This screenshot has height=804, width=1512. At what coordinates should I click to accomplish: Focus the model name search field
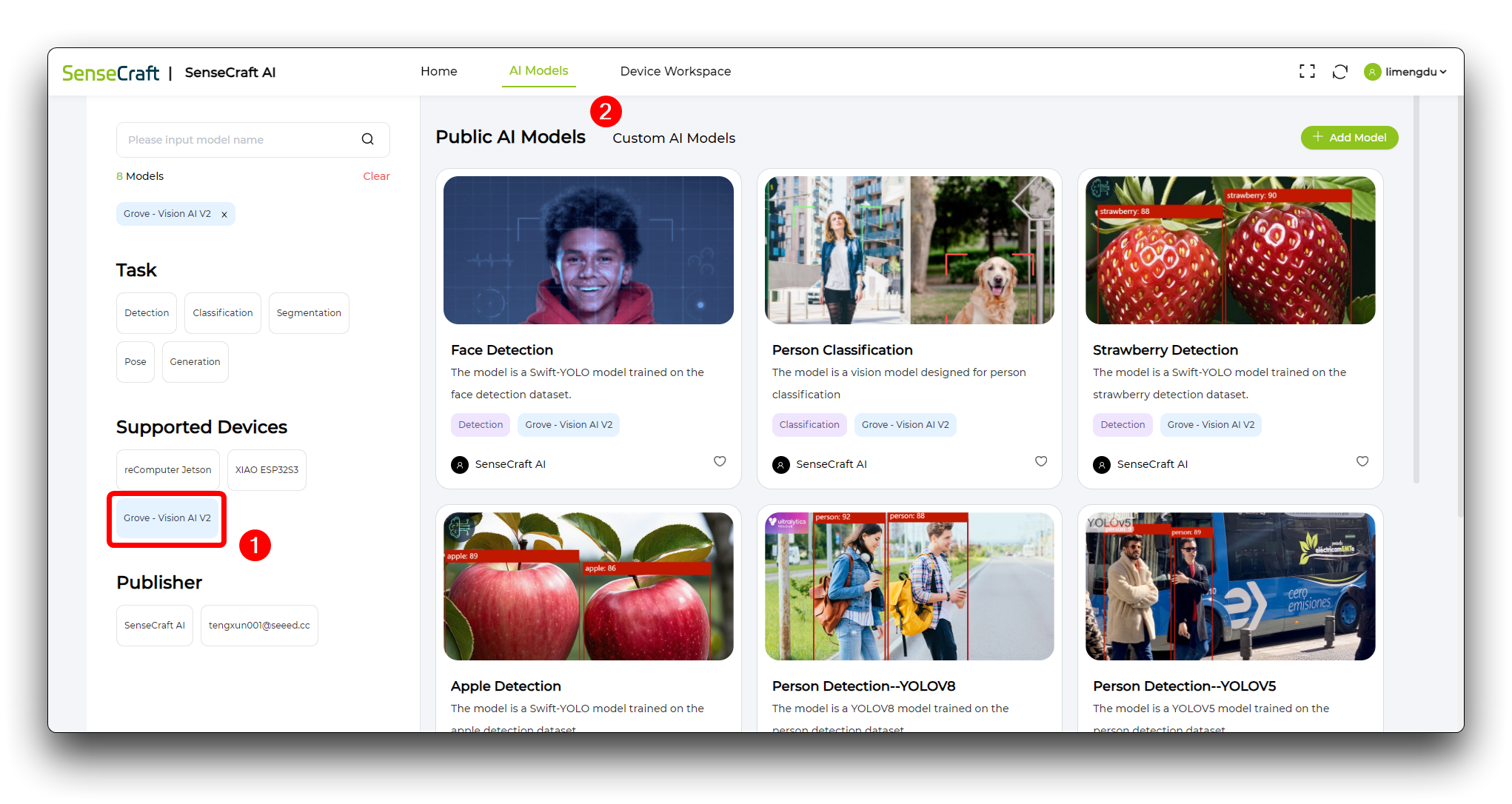point(253,140)
